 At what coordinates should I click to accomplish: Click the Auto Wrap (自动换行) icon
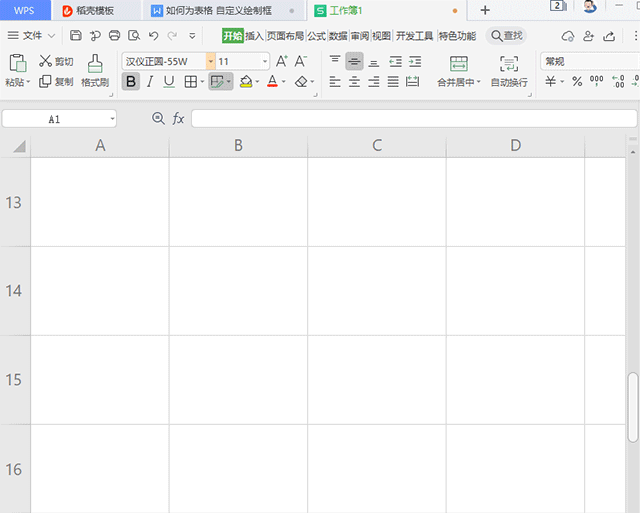pyautogui.click(x=509, y=64)
